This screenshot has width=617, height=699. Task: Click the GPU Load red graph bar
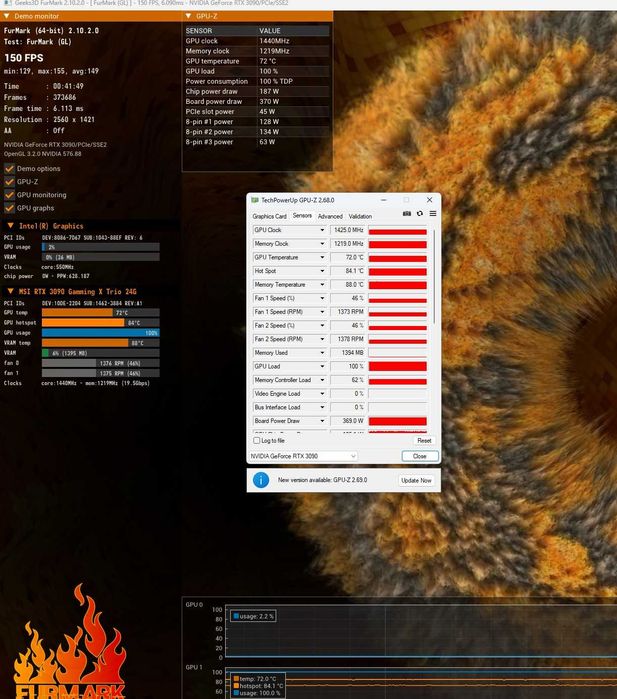(x=398, y=366)
